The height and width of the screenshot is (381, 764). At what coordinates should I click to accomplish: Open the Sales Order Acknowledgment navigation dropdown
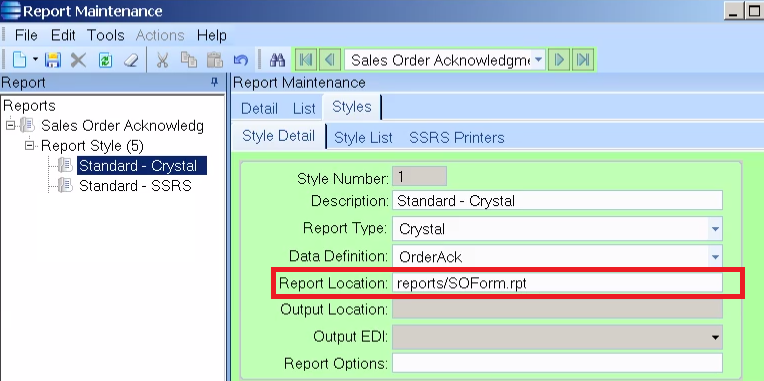pos(538,60)
